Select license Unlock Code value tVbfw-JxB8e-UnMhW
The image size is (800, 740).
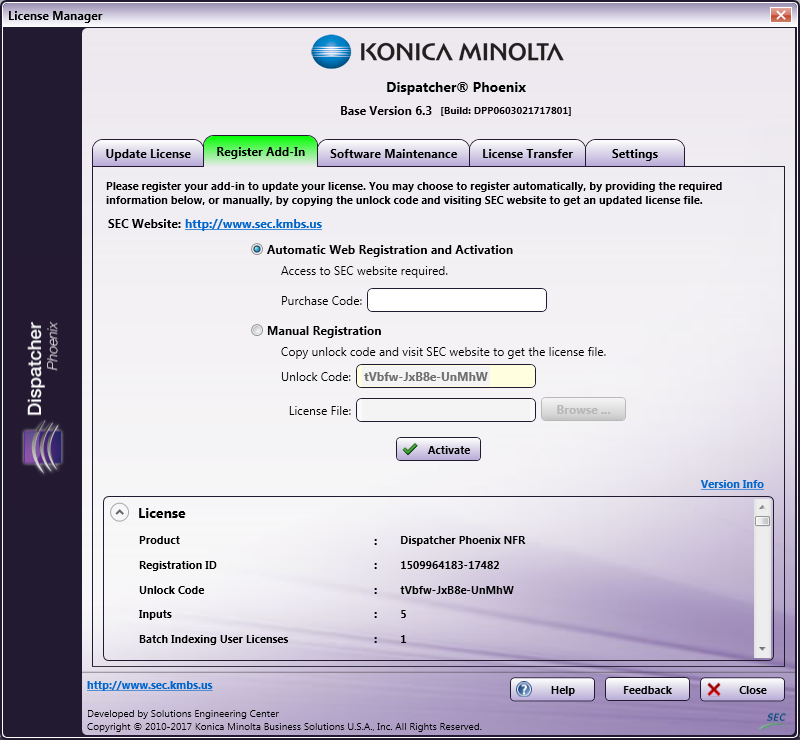click(457, 590)
